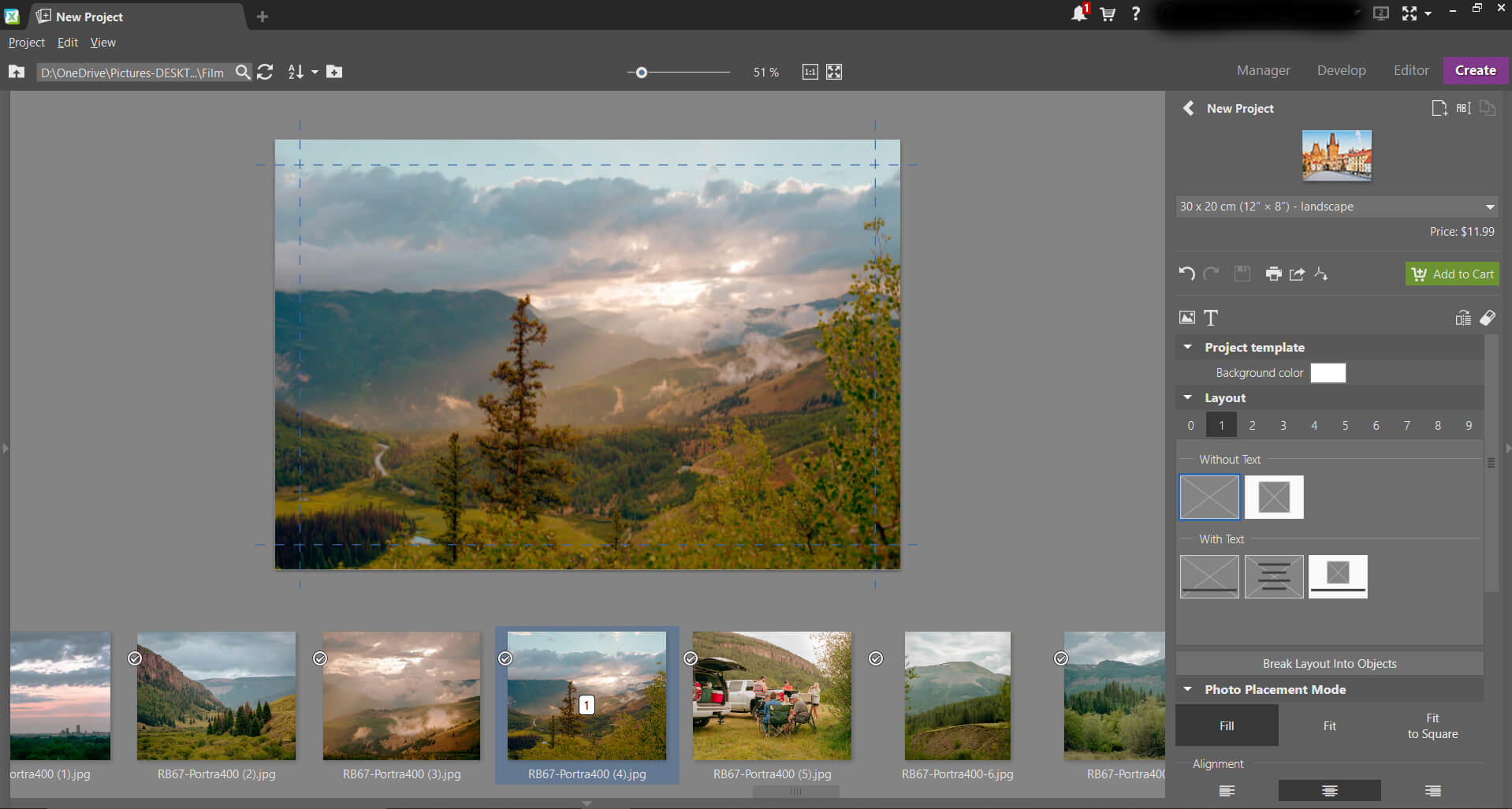Image resolution: width=1512 pixels, height=809 pixels.
Task: Click the add image icon
Action: click(1187, 318)
